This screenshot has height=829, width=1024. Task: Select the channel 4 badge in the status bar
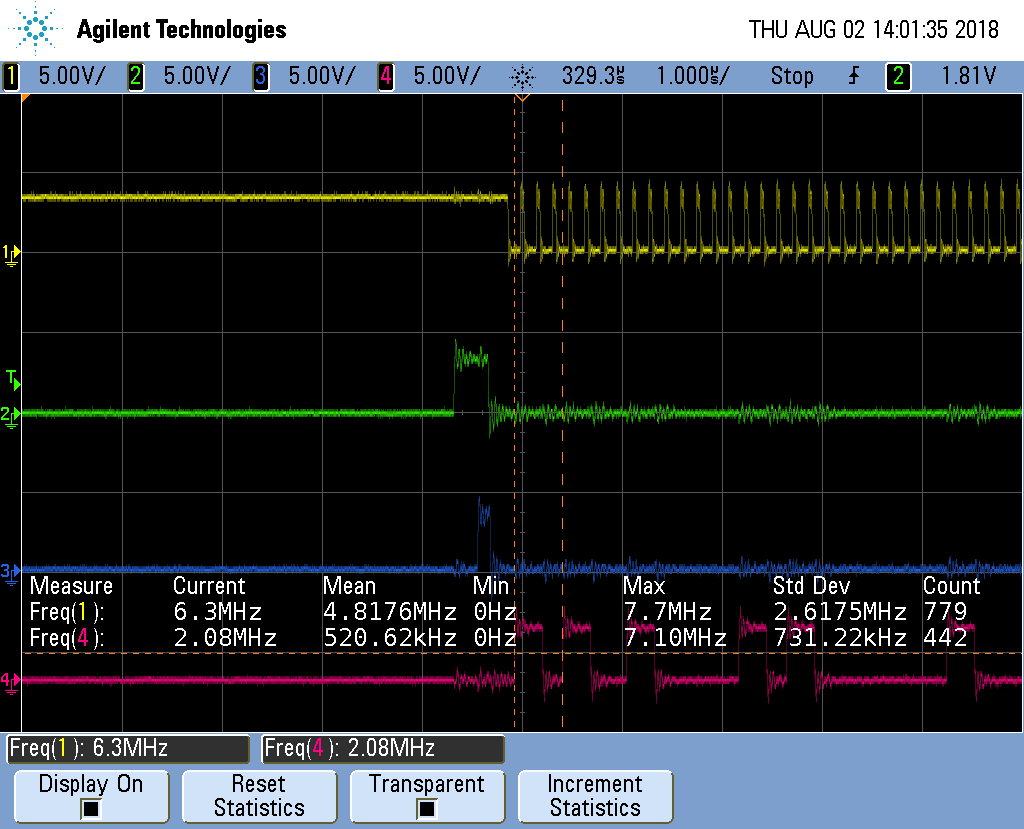click(385, 76)
